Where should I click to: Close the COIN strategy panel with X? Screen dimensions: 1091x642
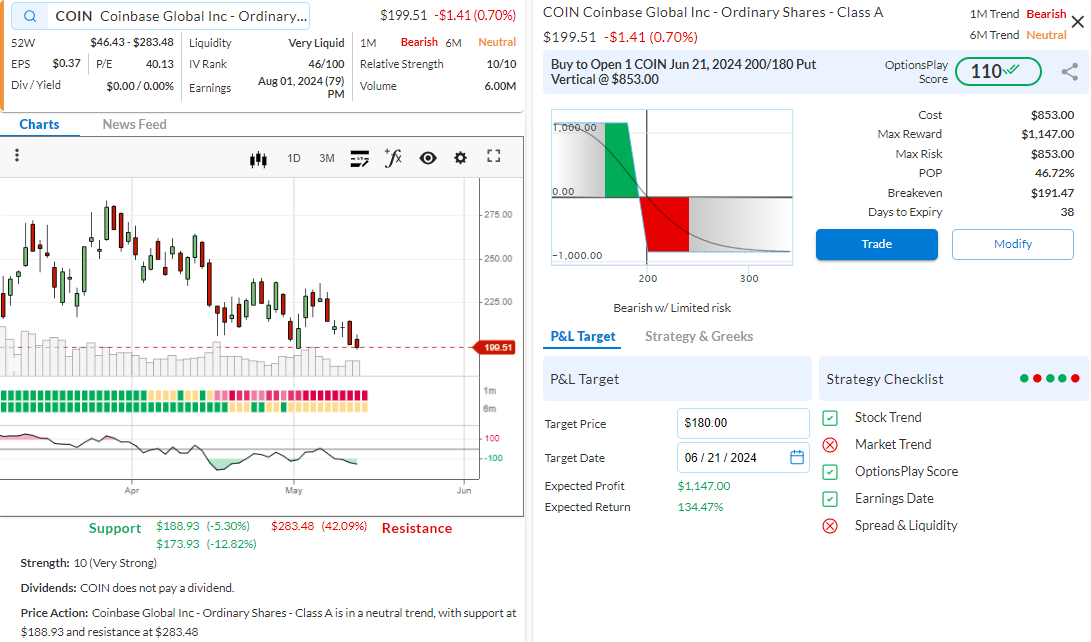pyautogui.click(x=1078, y=22)
